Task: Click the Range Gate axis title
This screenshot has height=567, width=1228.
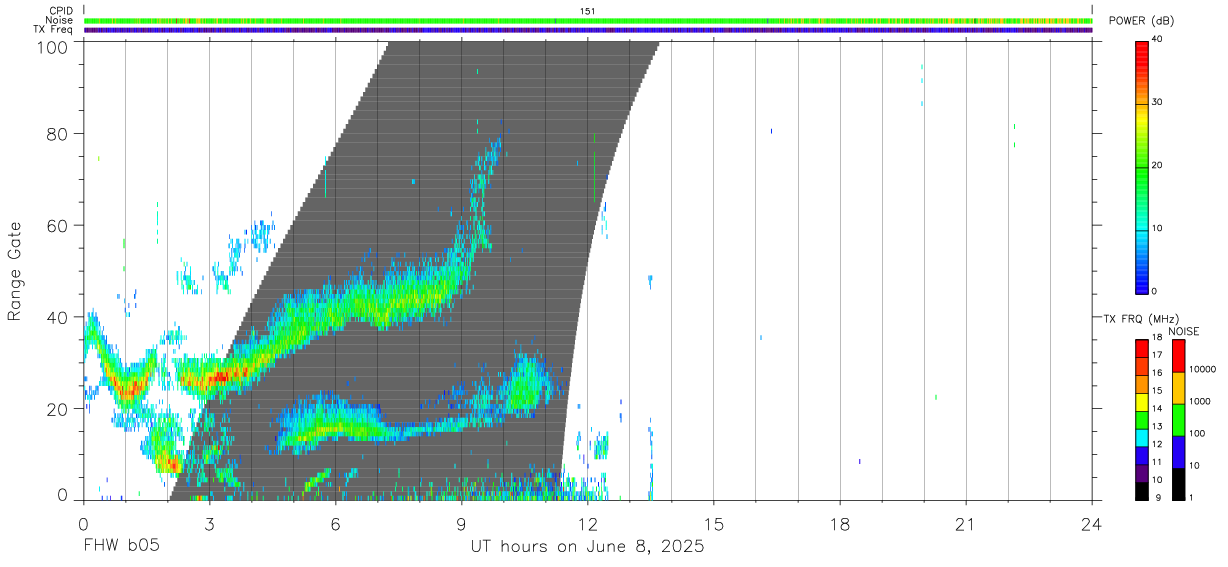Action: 15,271
